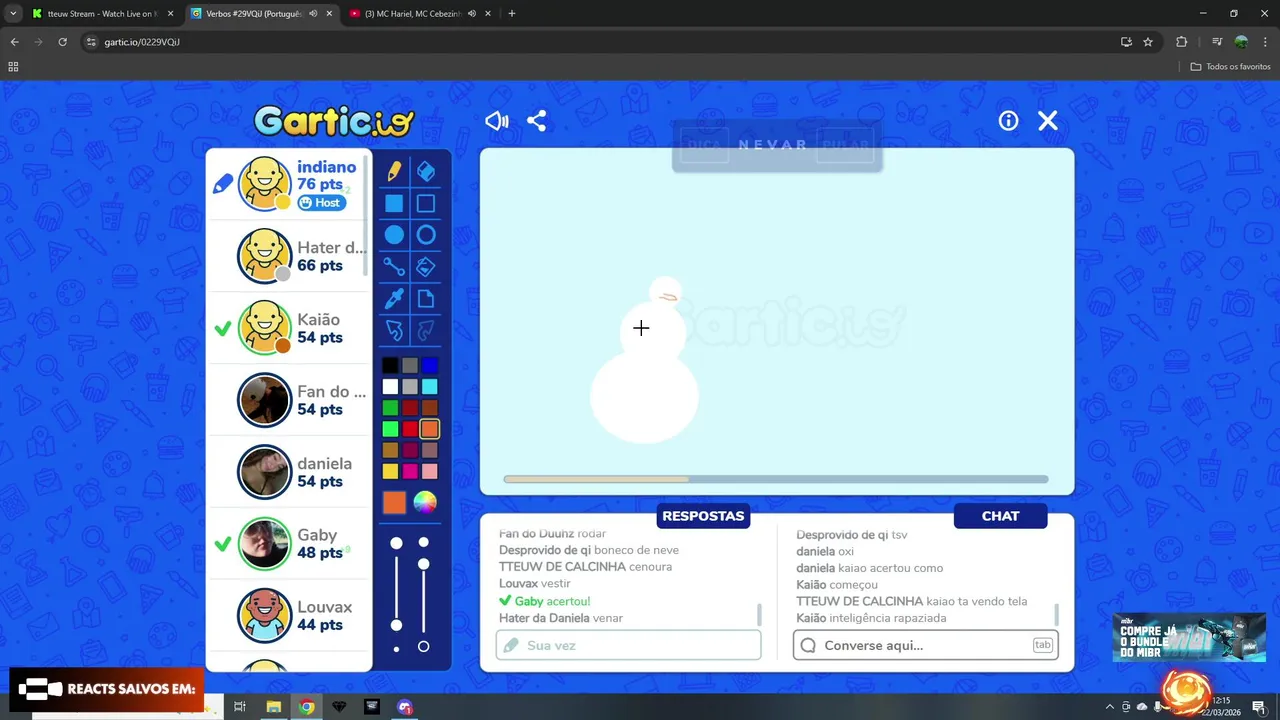Open File Explorer from the taskbar
The image size is (1280, 720).
[x=273, y=707]
